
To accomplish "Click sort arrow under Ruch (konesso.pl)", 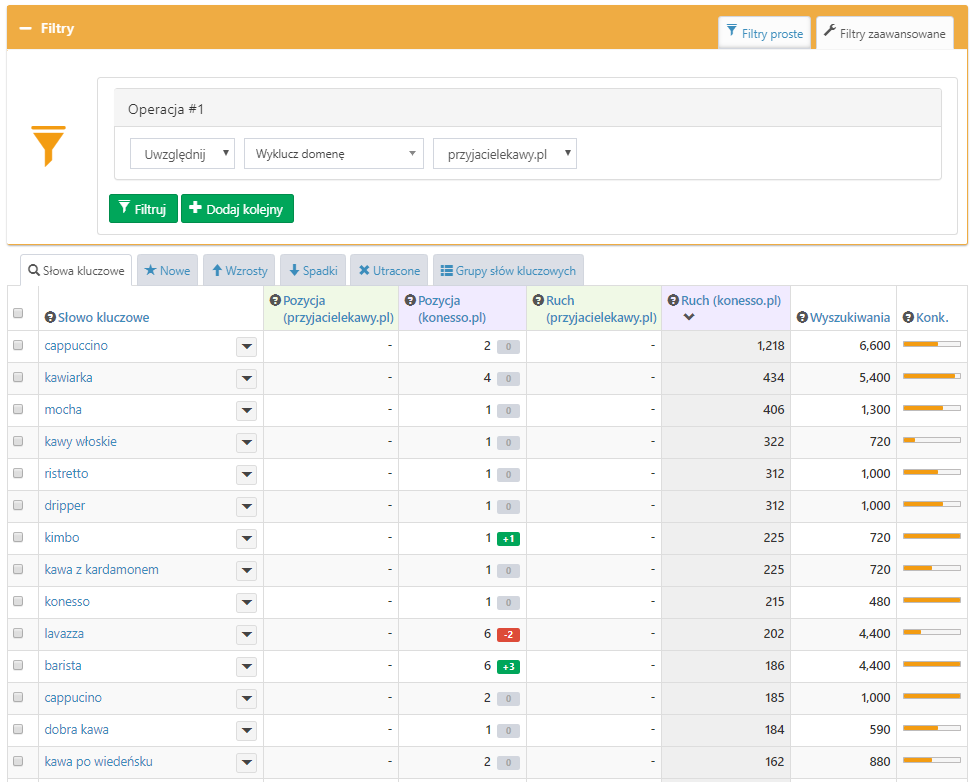I will tap(689, 318).
